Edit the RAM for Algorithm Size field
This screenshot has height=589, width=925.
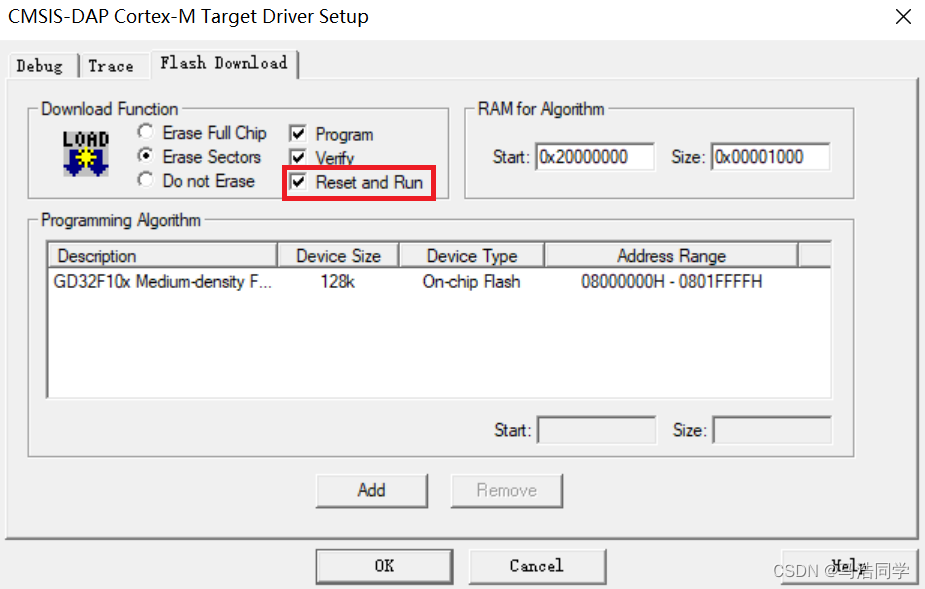pyautogui.click(x=770, y=157)
